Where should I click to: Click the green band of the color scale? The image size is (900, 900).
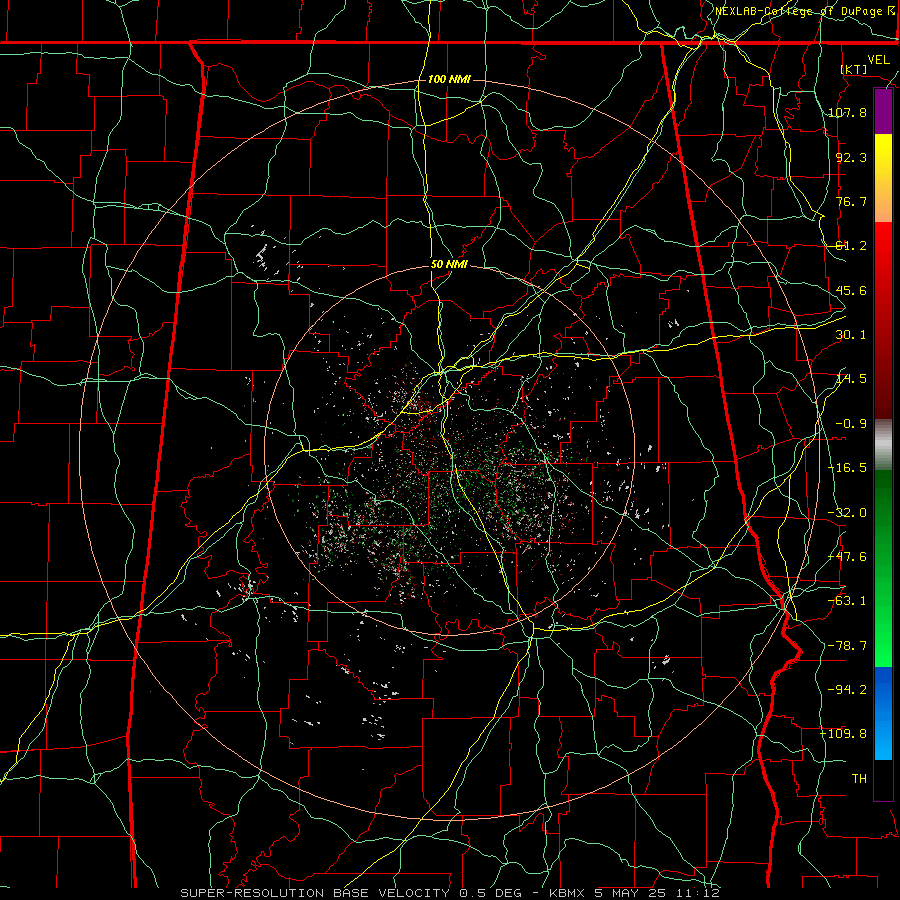883,568
